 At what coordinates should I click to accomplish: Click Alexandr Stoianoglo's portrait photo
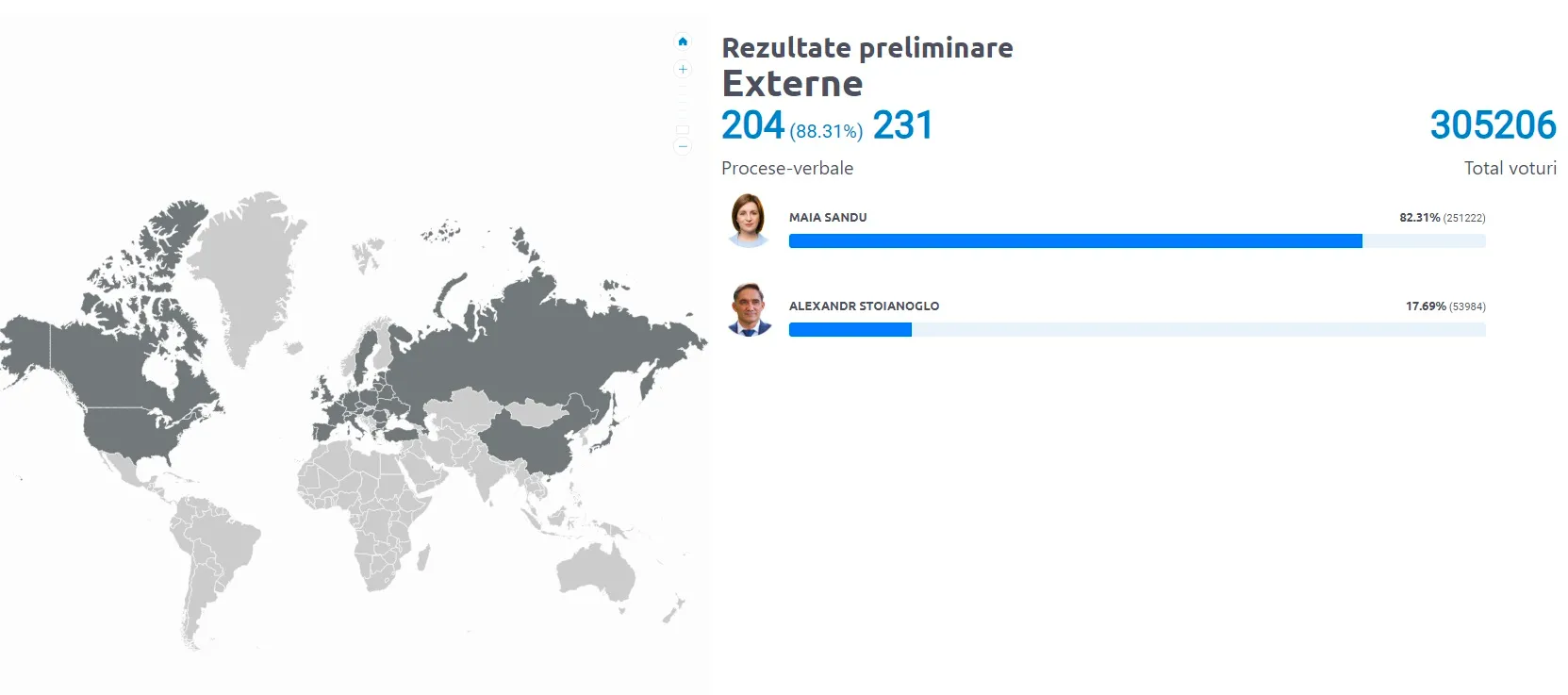pyautogui.click(x=750, y=309)
